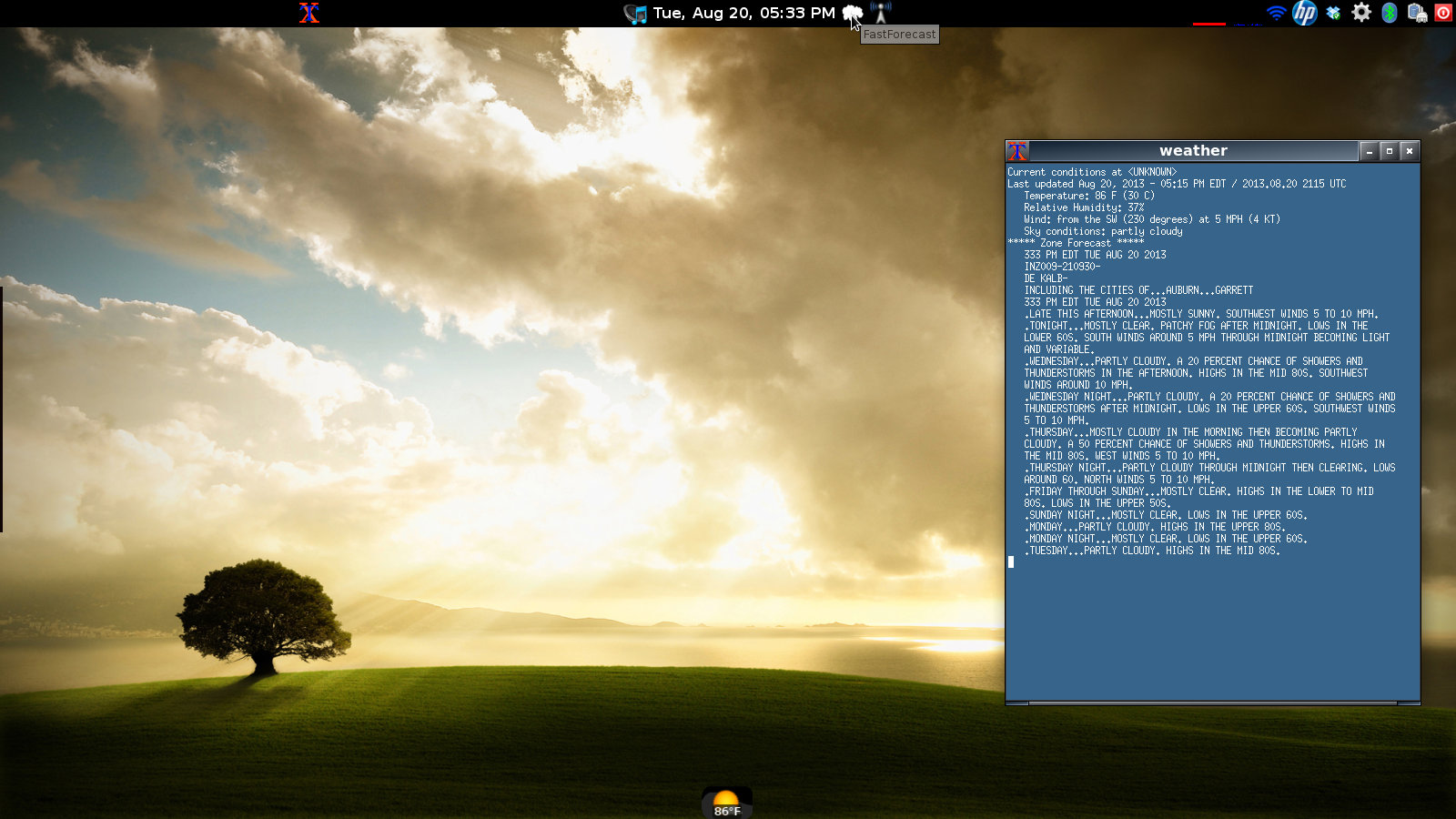The width and height of the screenshot is (1456, 819).
Task: Click the X window system logo on the panel
Action: tap(309, 13)
